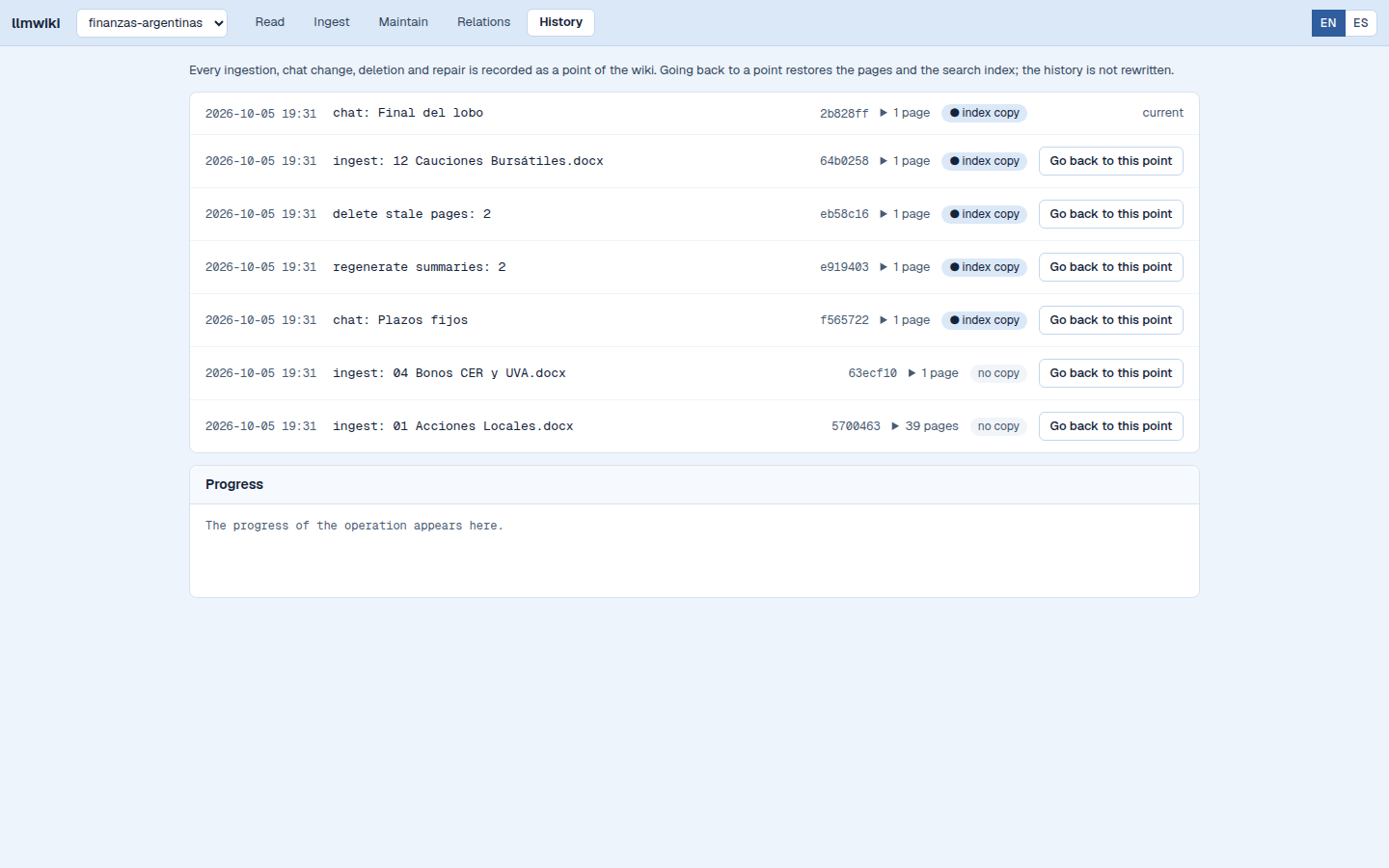The width and height of the screenshot is (1389, 868).
Task: Expand the 1 page details for commit 63ecf10
Action: click(933, 373)
